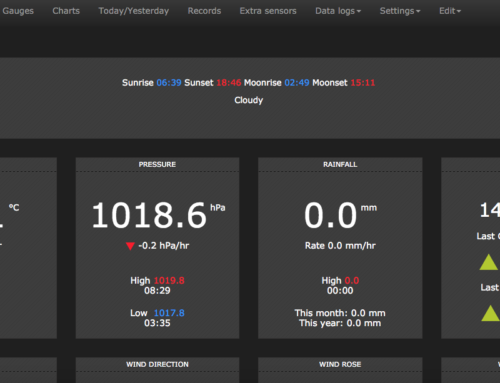Expand the Edit dropdown menu
Screen dimensions: 500x383
(x=450, y=11)
